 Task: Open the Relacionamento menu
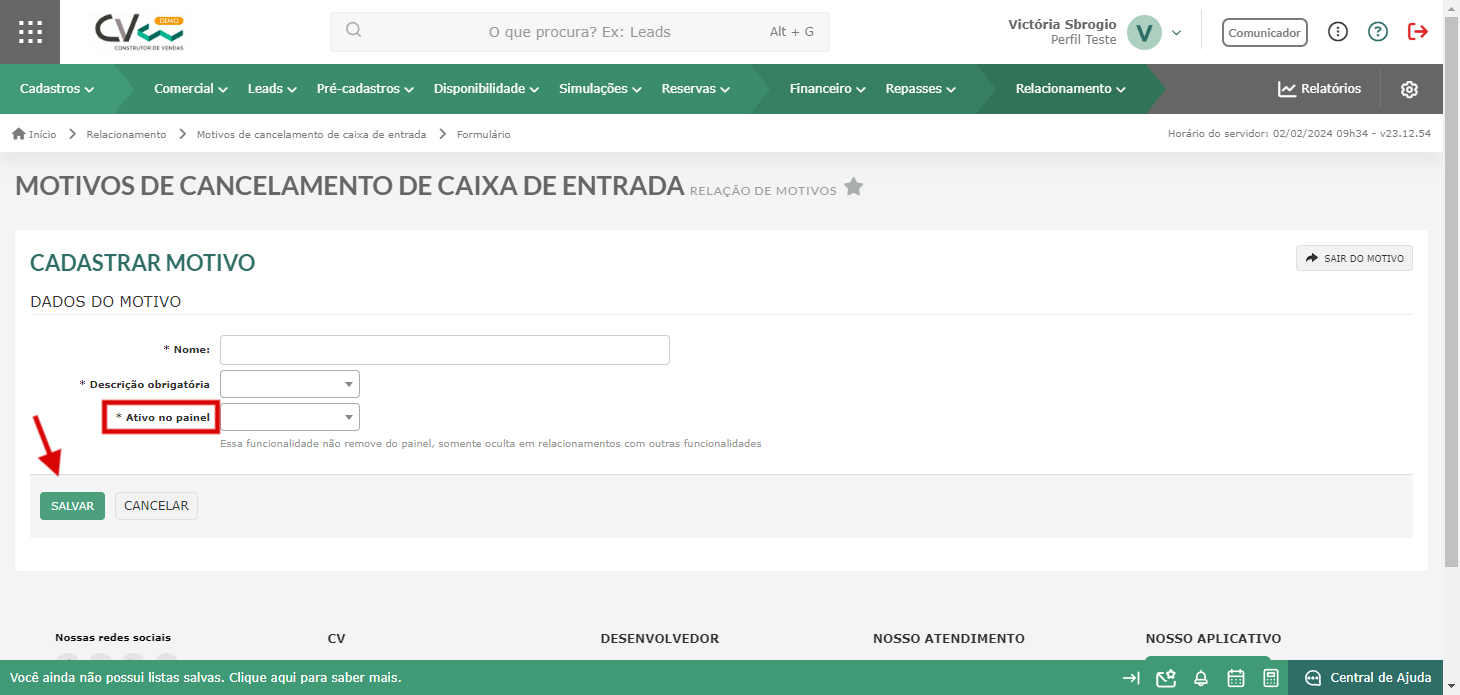pos(1071,89)
